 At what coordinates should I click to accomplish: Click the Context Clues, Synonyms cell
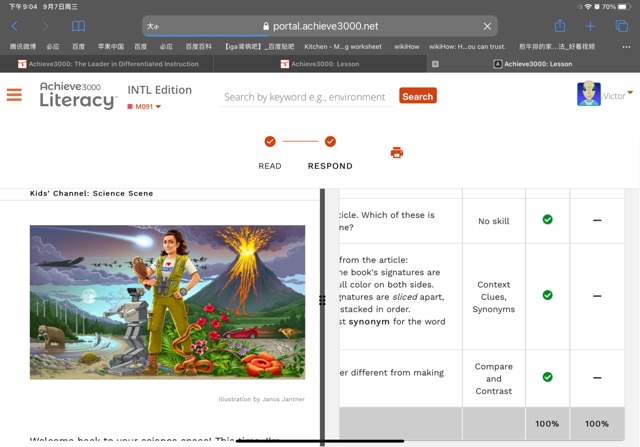coord(493,297)
